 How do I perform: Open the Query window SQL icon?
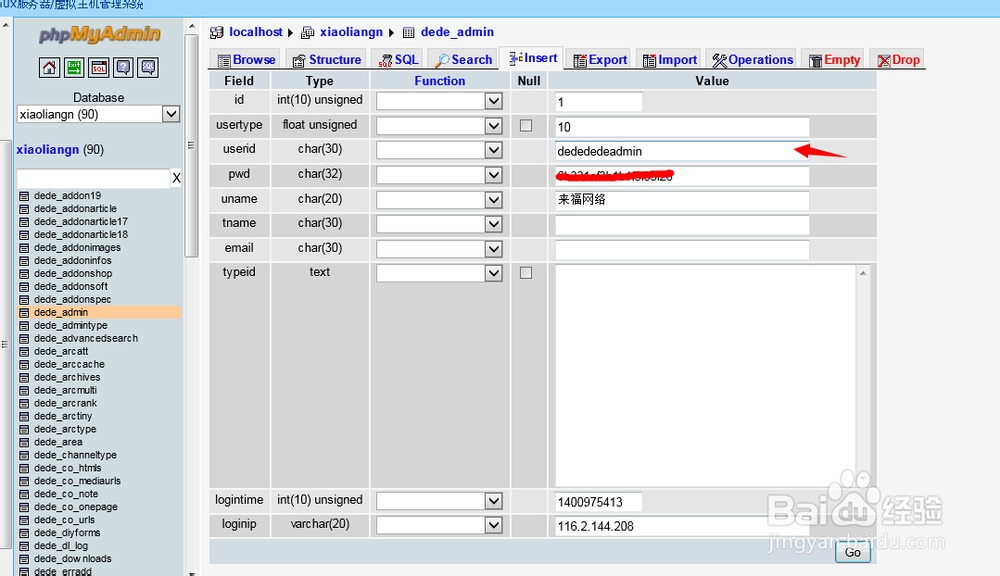tap(99, 67)
